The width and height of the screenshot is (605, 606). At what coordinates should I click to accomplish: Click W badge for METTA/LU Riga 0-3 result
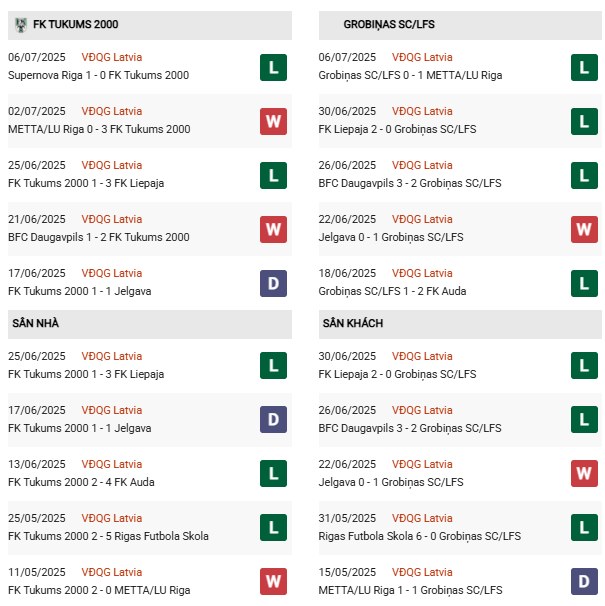(273, 121)
